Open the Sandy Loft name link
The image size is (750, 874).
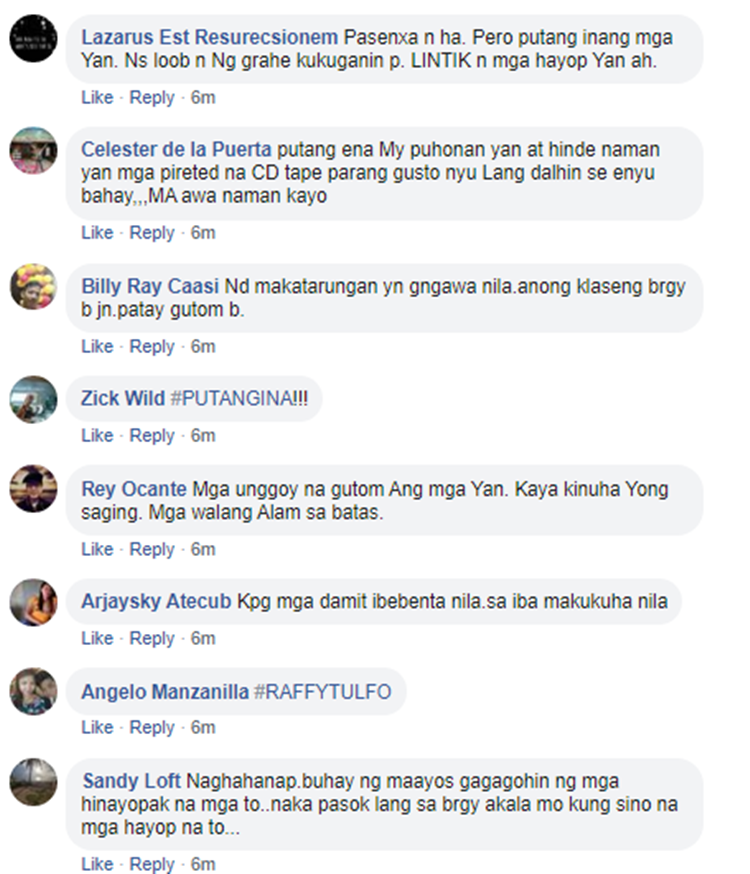132,781
